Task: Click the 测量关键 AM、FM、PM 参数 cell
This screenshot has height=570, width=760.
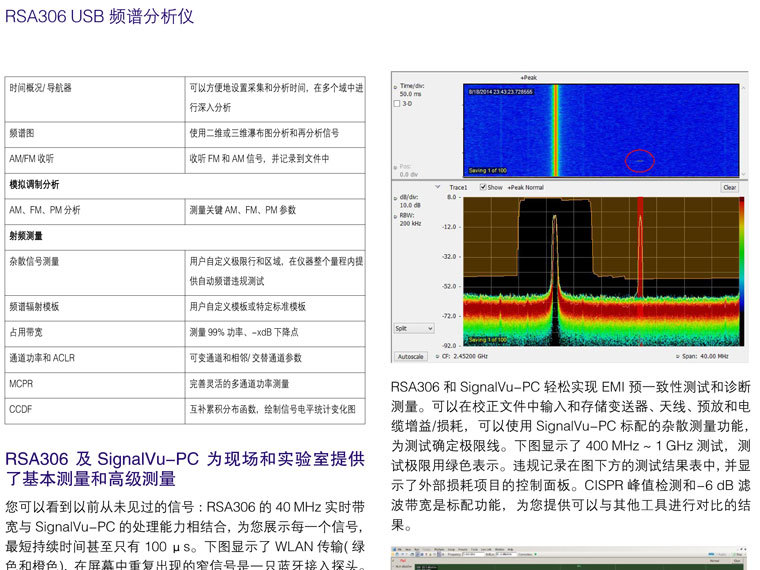Action: [x=275, y=212]
